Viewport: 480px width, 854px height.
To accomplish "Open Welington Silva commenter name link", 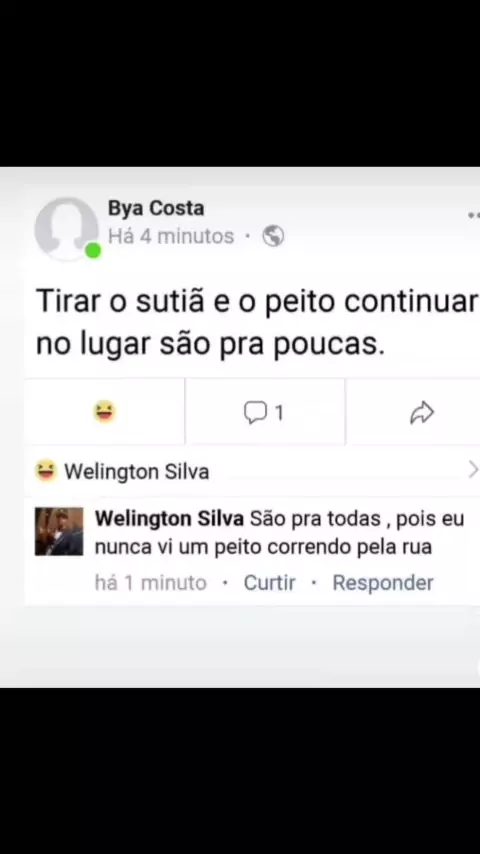I will [169, 518].
